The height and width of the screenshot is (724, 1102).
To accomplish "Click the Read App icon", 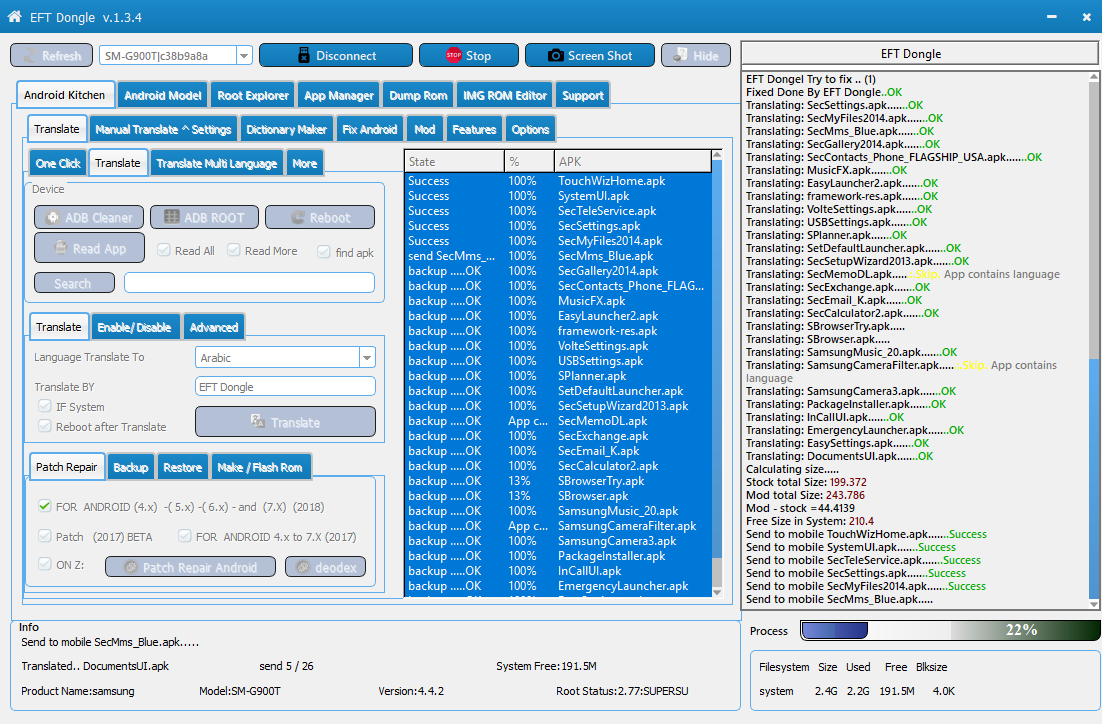I will (x=60, y=248).
